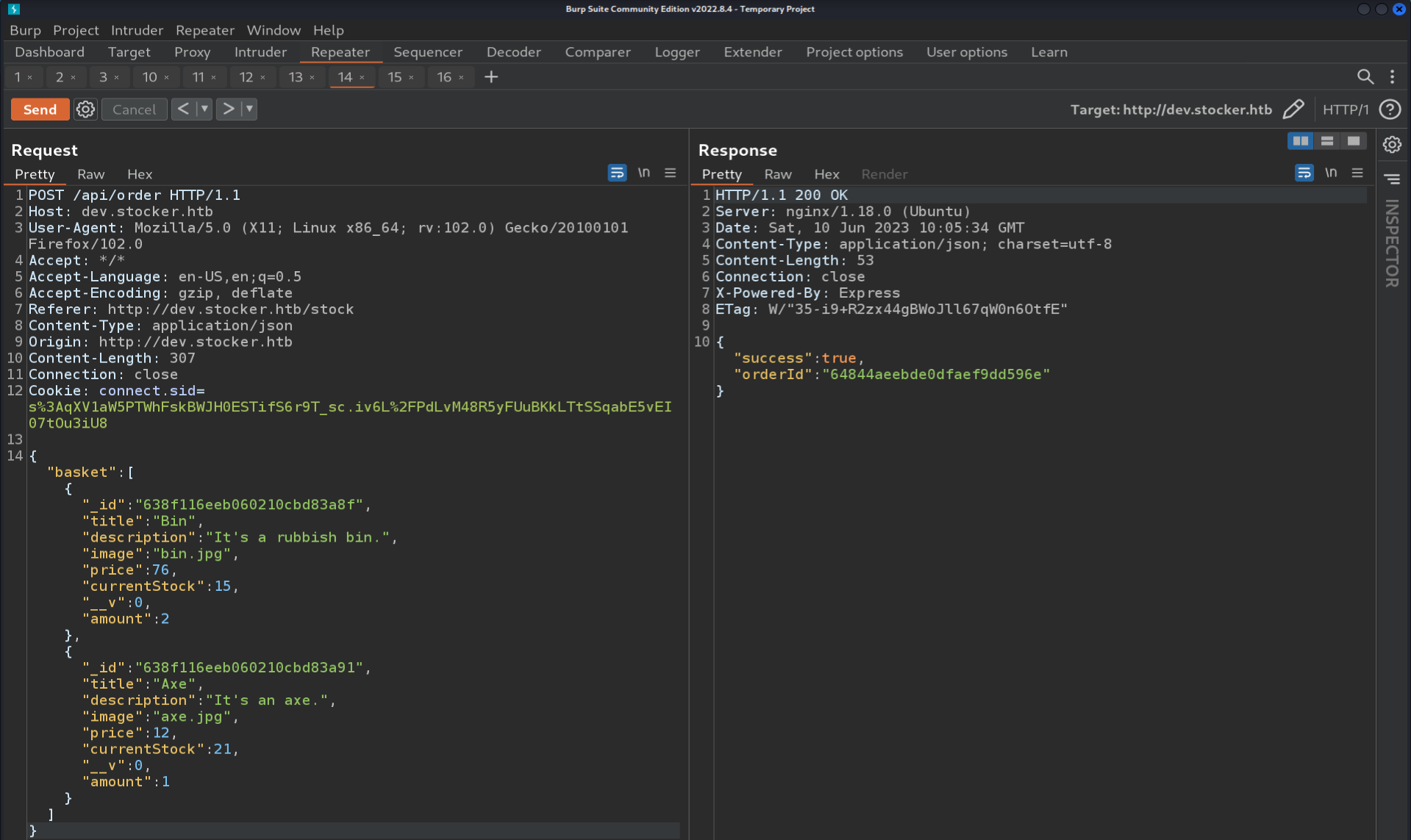Screen dimensions: 1411x840
Task: Click the X-Powered-By Express response header
Action: click(807, 292)
